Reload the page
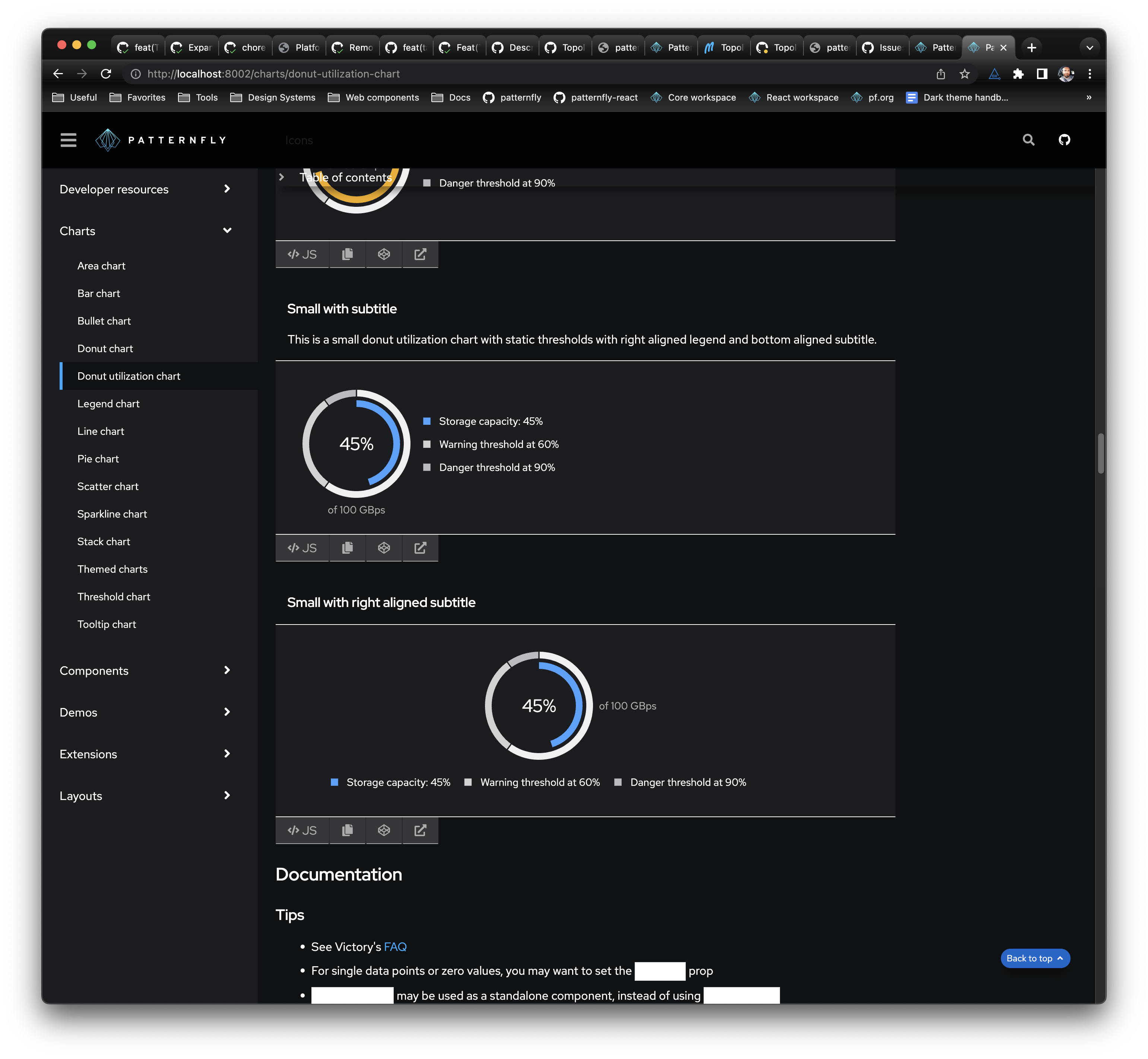 106,74
